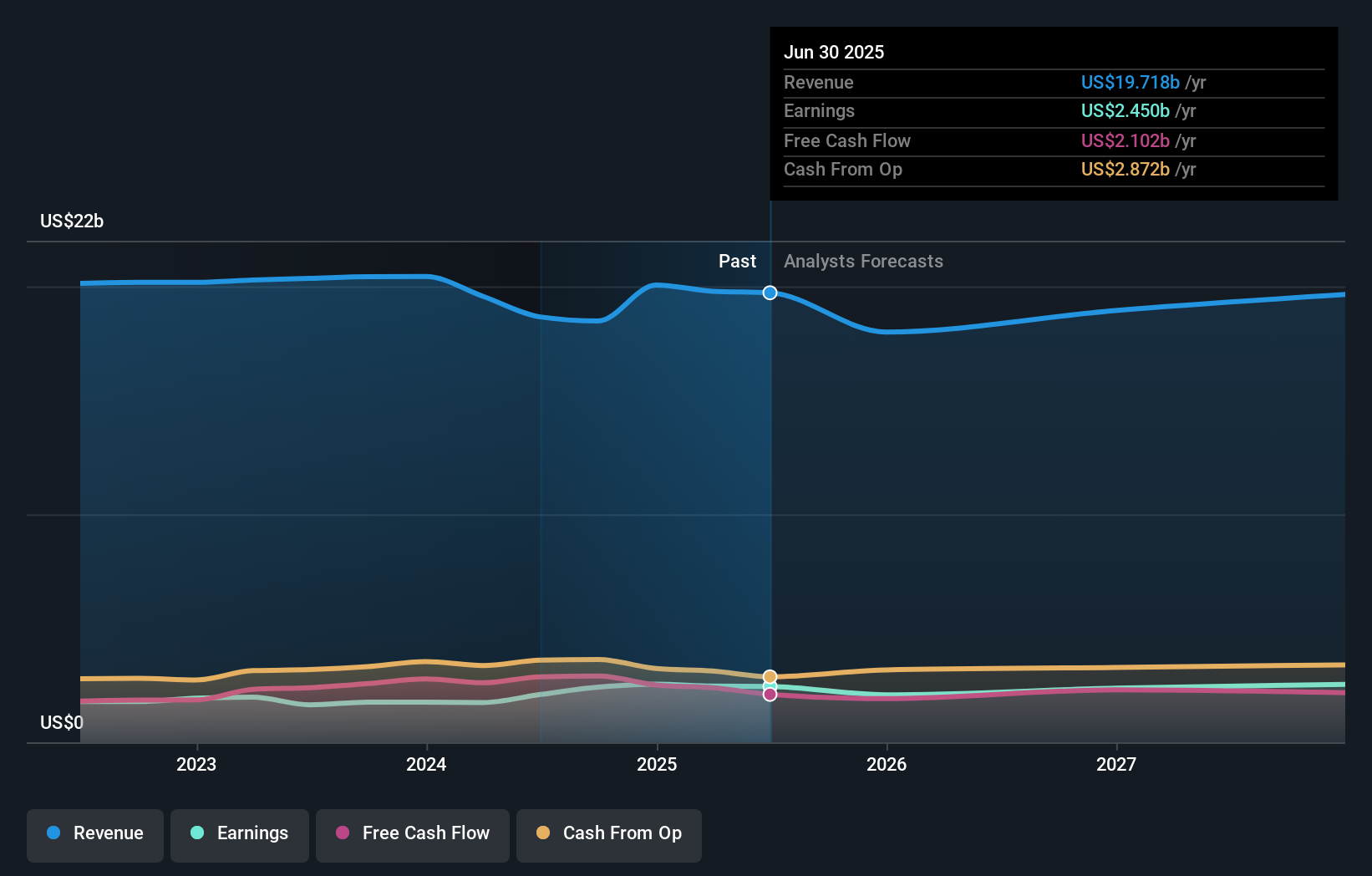Viewport: 1372px width, 876px height.
Task: Click the Cash From Op marker on the divider
Action: [x=770, y=675]
